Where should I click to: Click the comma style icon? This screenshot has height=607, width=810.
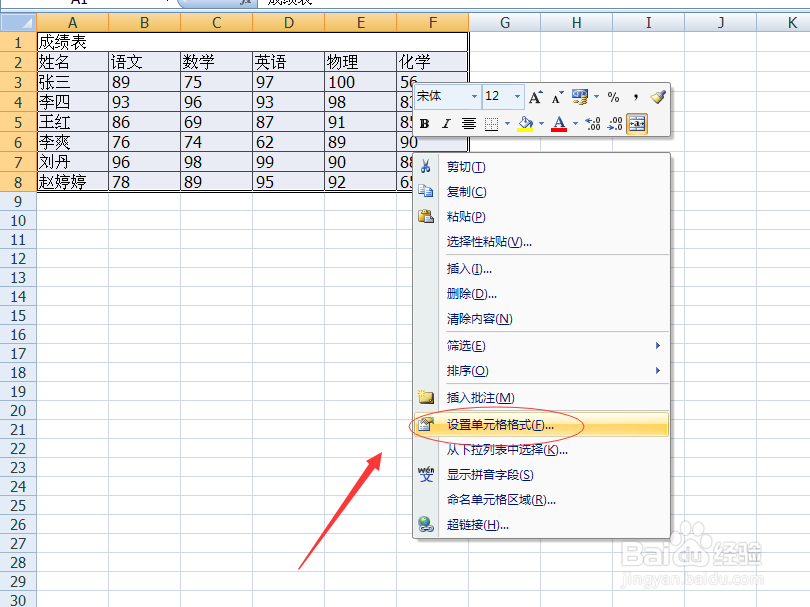click(x=635, y=97)
